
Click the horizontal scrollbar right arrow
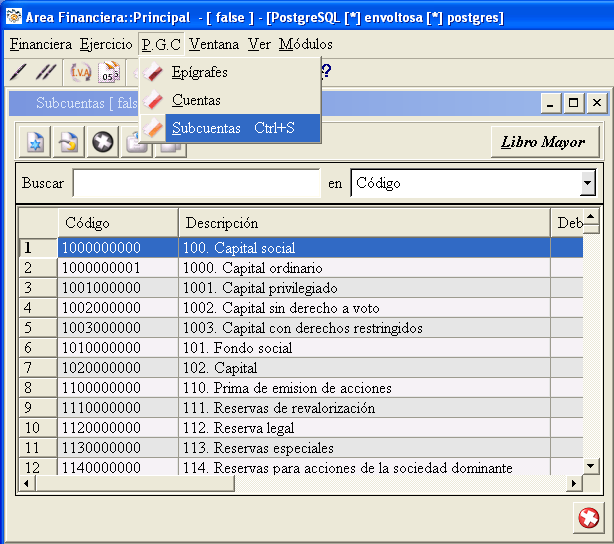pos(574,483)
